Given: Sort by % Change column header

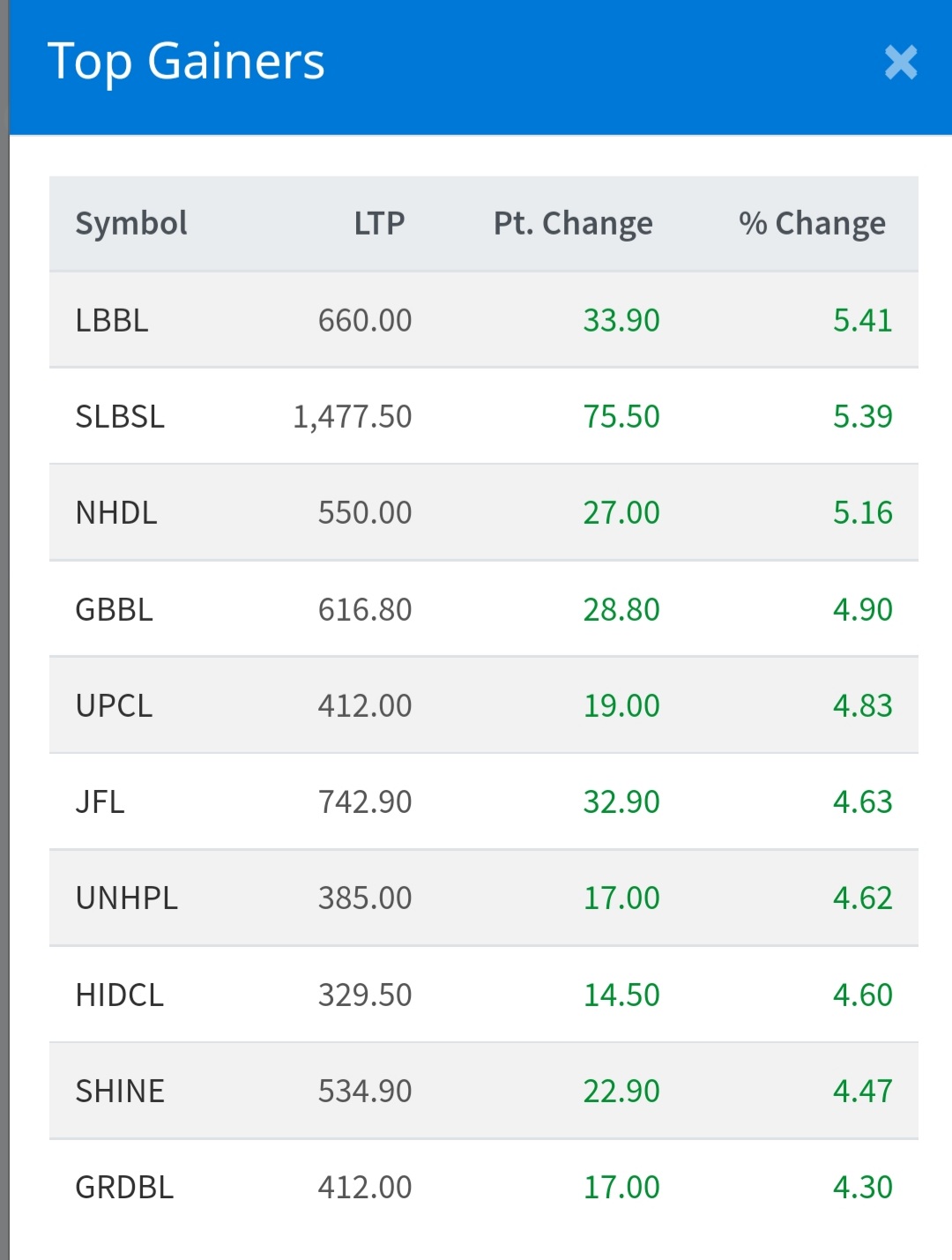Looking at the screenshot, I should pyautogui.click(x=812, y=224).
